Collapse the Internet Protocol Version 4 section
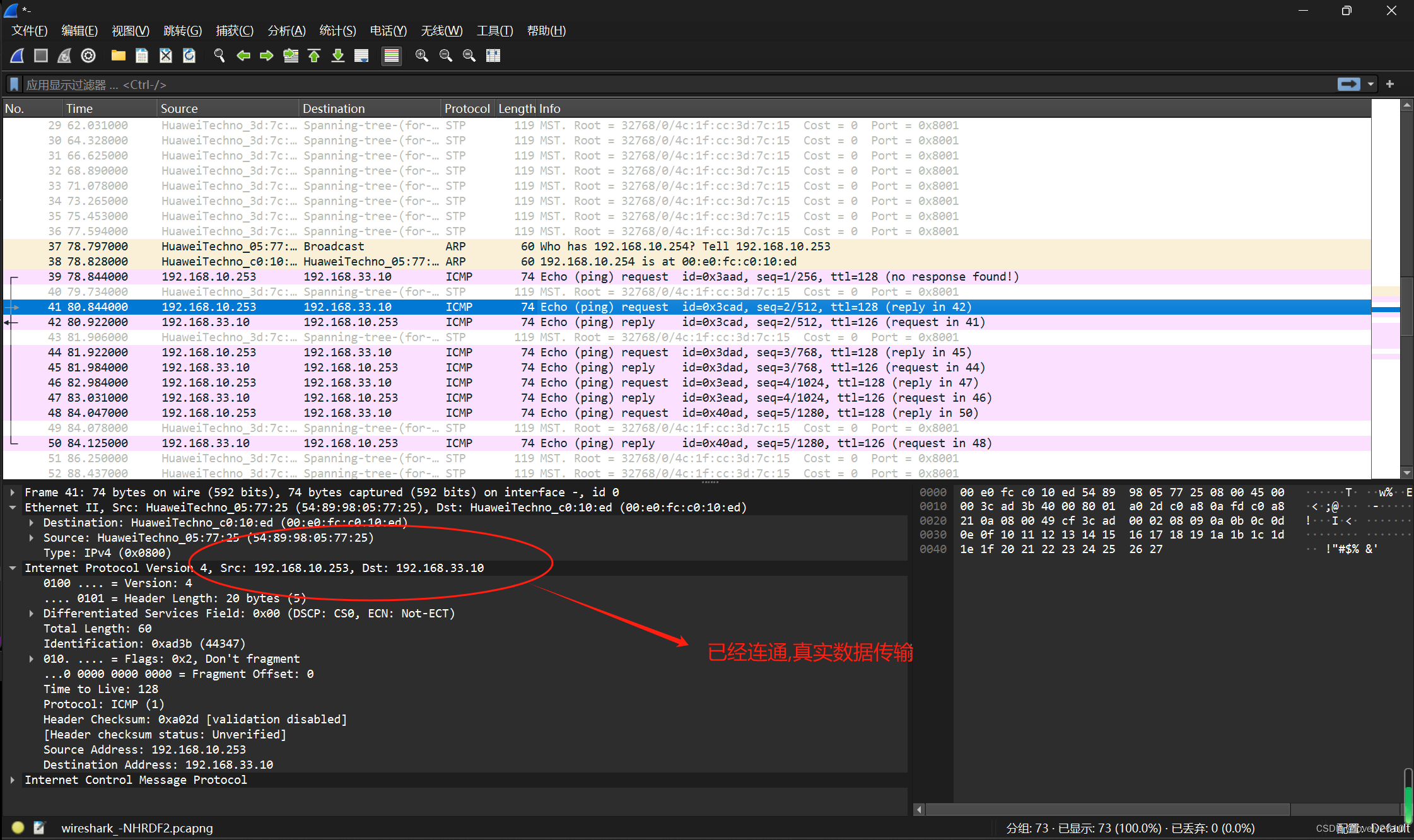 pos(13,568)
